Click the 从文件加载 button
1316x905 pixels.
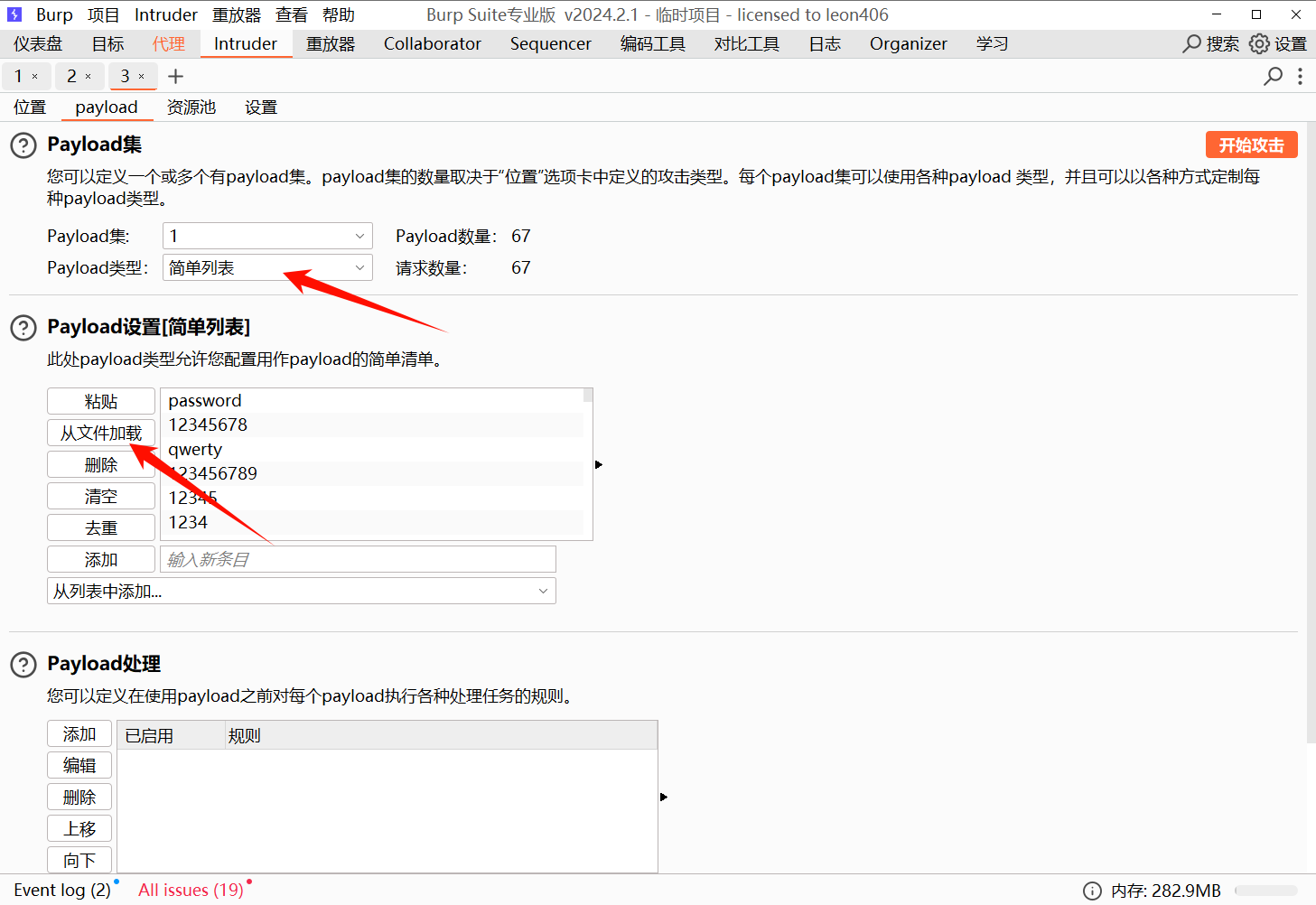[x=101, y=433]
